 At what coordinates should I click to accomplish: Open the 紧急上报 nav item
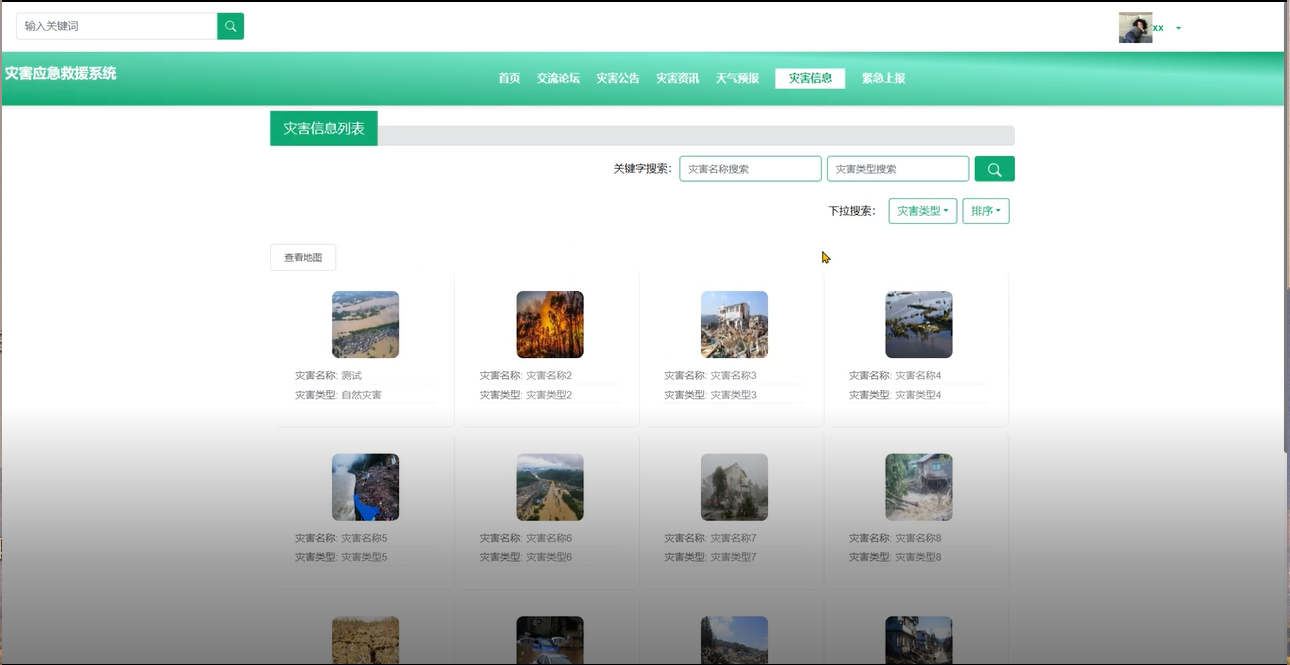884,78
